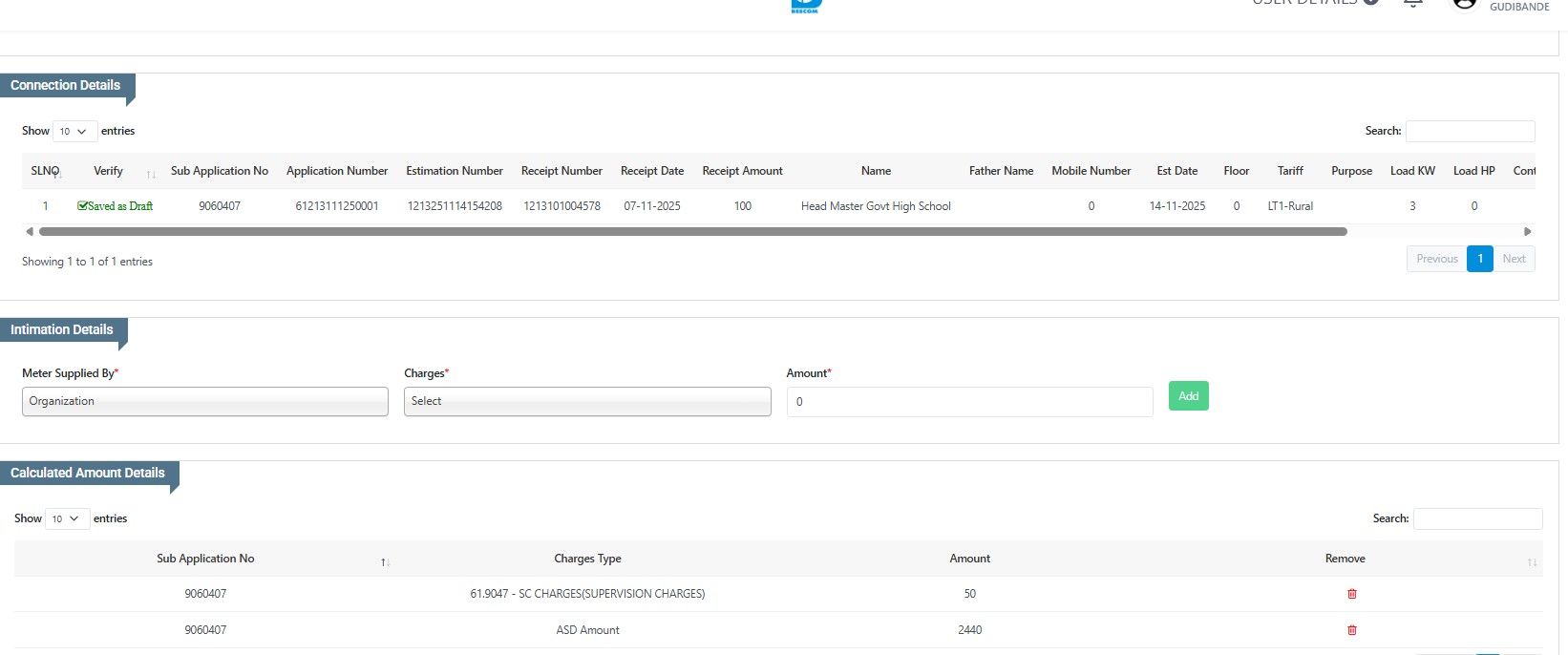Open Connection Details show entries dropdown
Viewport: 1568px width, 655px height.
point(73,132)
